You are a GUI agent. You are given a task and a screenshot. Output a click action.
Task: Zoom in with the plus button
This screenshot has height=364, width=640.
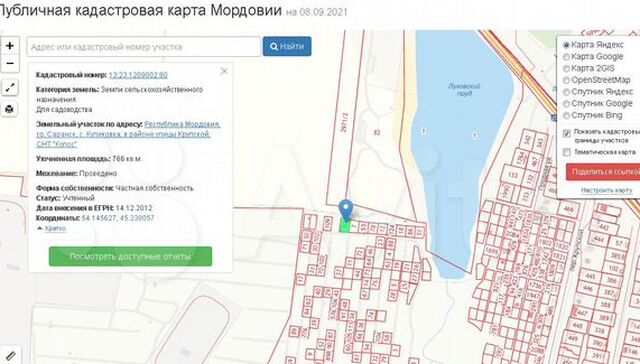pyautogui.click(x=10, y=45)
